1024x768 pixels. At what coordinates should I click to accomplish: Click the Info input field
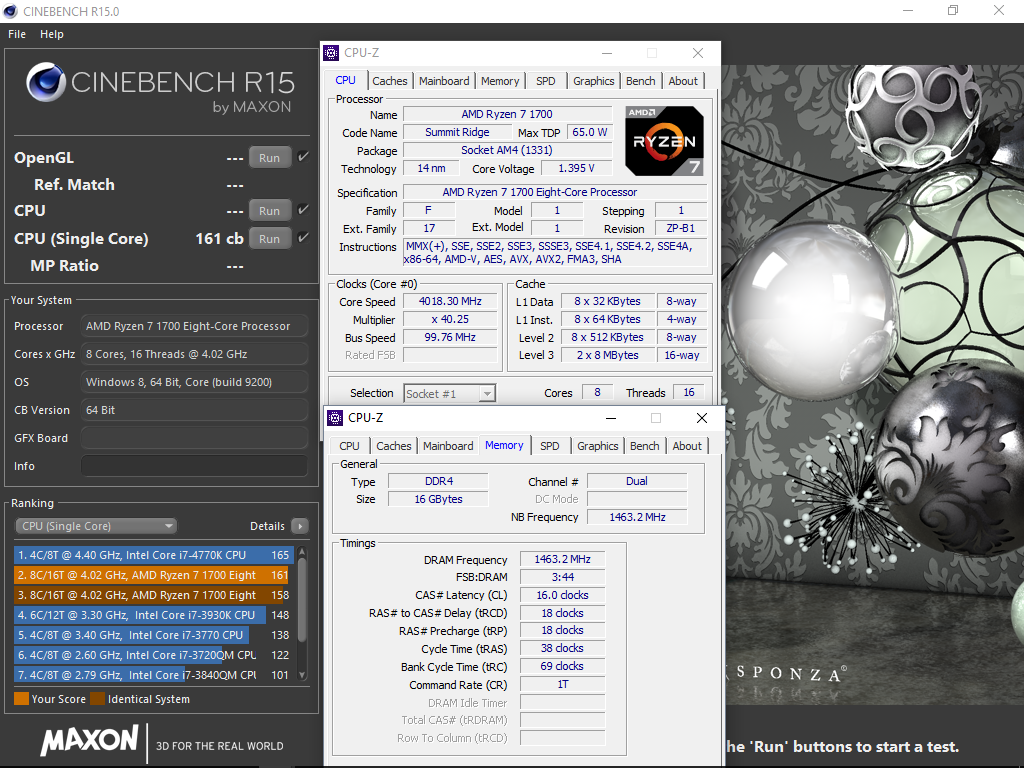tap(194, 466)
